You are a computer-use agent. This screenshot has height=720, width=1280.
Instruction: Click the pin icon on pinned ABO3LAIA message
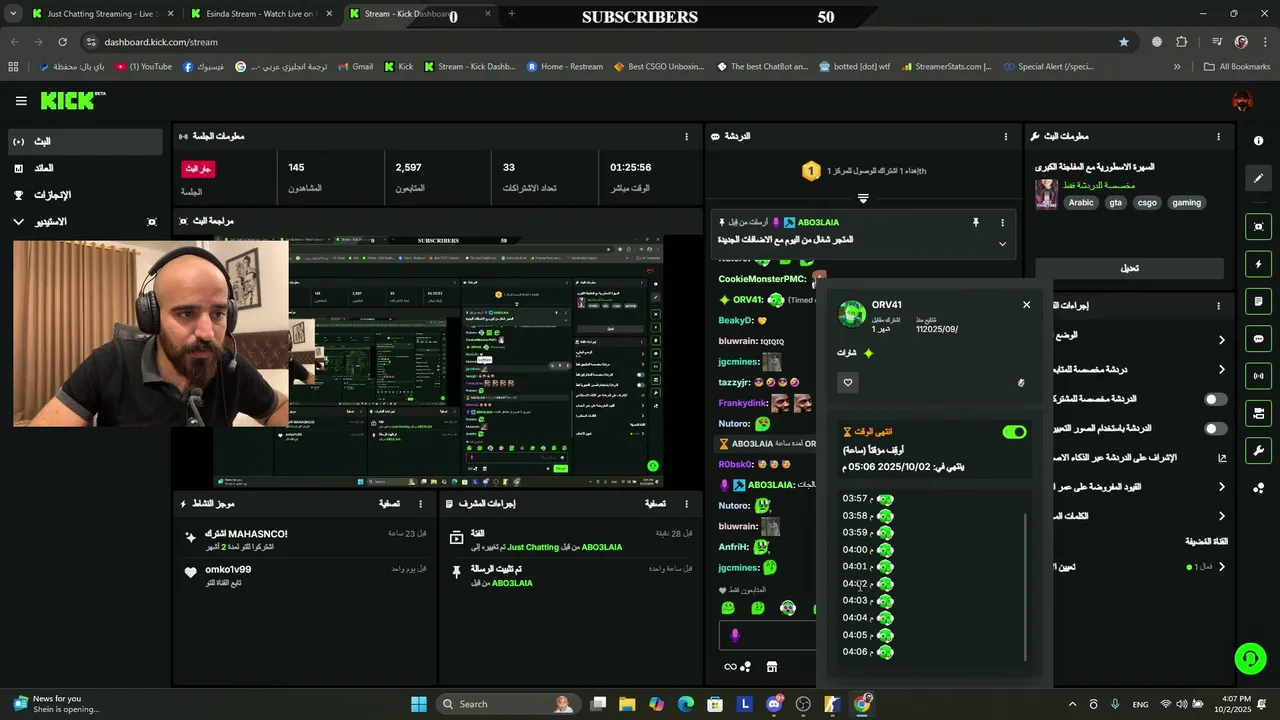point(976,222)
